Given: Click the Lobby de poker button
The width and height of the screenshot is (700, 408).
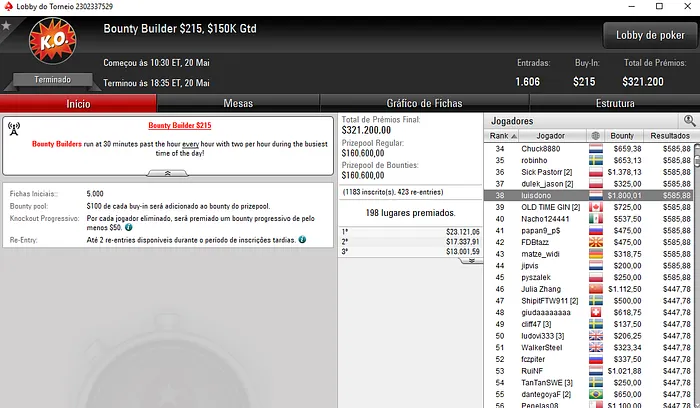Looking at the screenshot, I should [650, 35].
